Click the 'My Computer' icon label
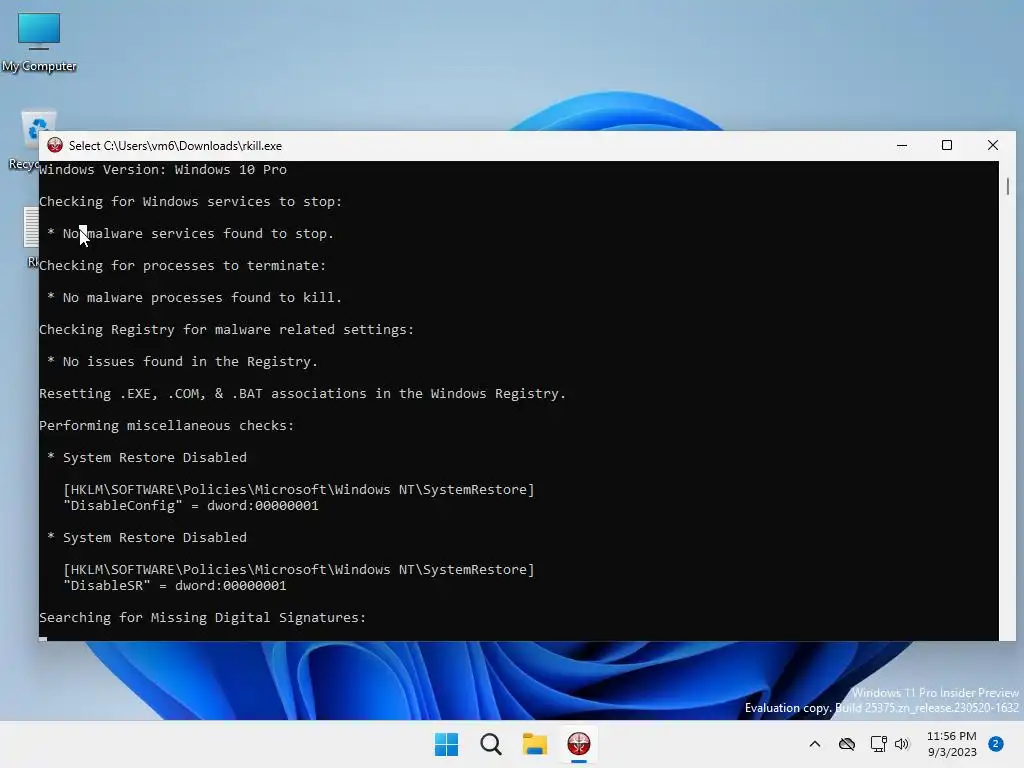 pyautogui.click(x=39, y=66)
